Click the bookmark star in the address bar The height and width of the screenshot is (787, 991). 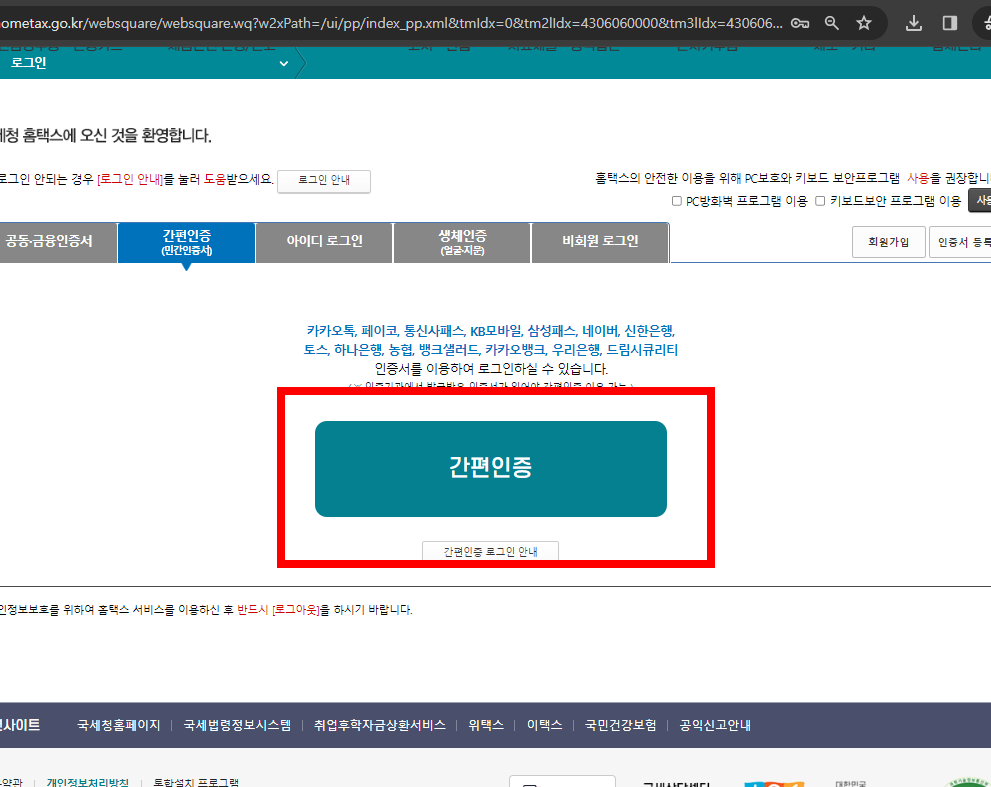864,21
